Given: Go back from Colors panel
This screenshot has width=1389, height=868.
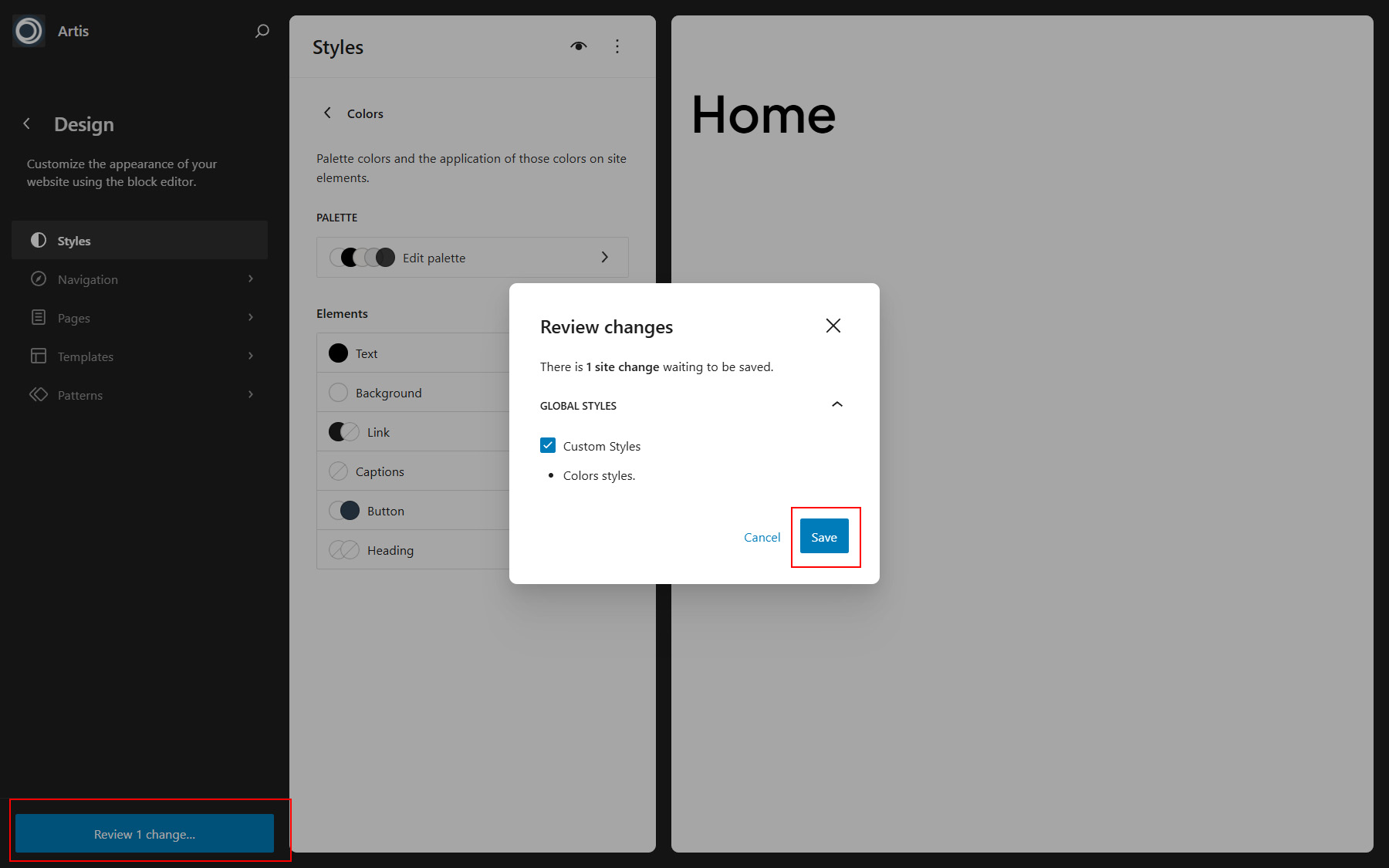Looking at the screenshot, I should 327,113.
